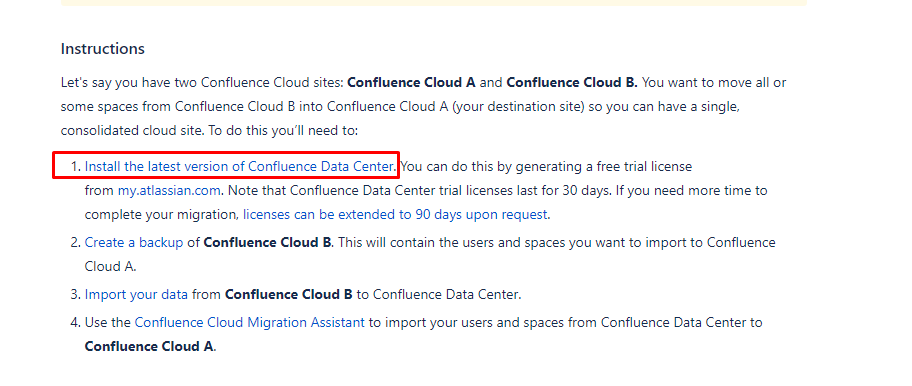Click list number 2 marker
The width and height of the screenshot is (912, 386).
point(75,242)
